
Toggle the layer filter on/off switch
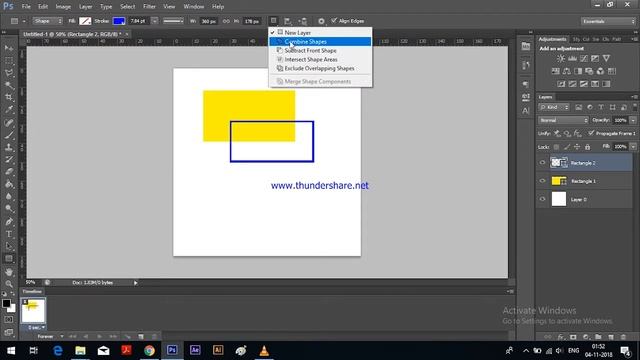coord(635,107)
